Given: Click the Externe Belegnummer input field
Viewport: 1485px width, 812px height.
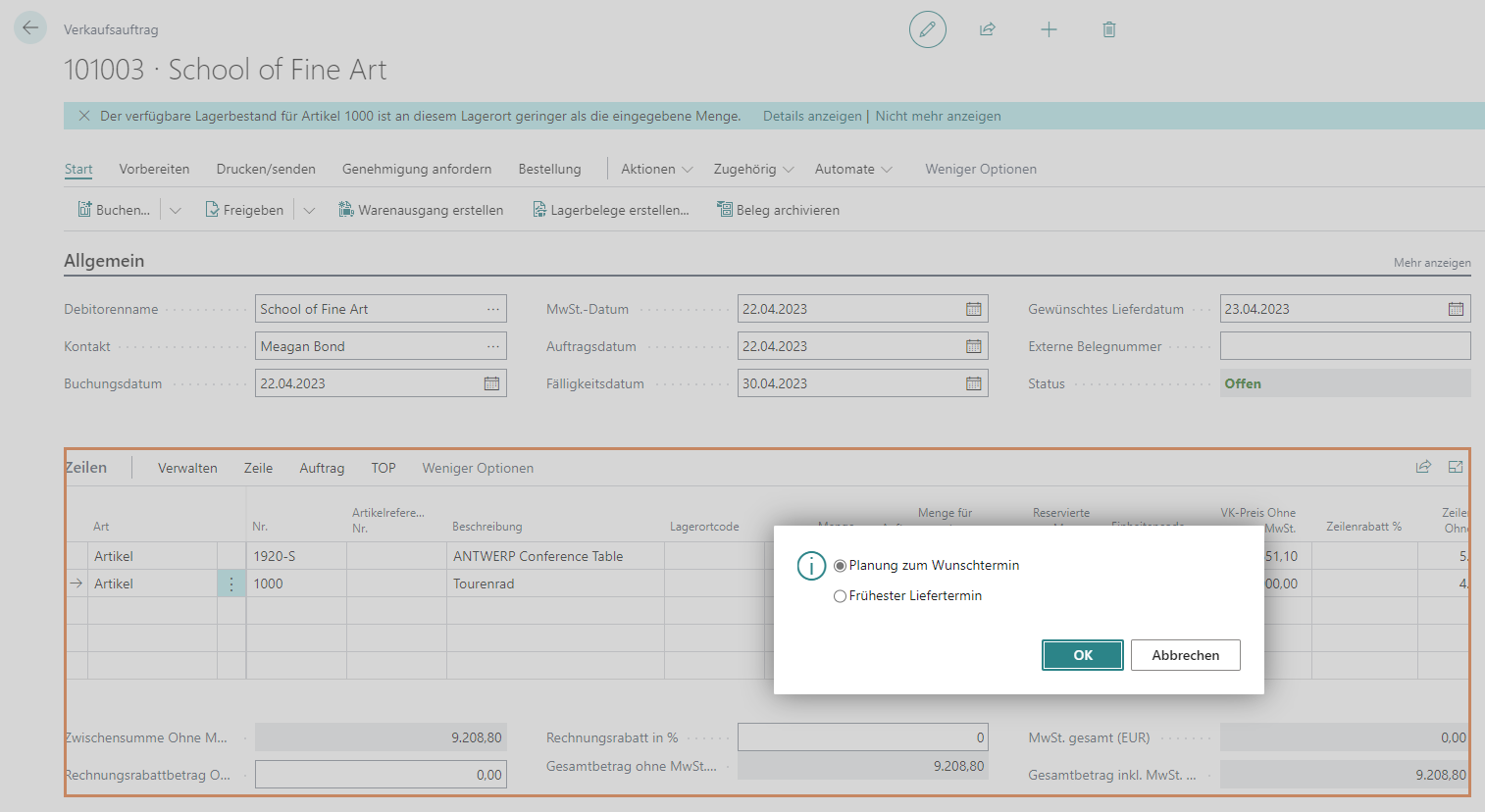Looking at the screenshot, I should (x=1344, y=346).
